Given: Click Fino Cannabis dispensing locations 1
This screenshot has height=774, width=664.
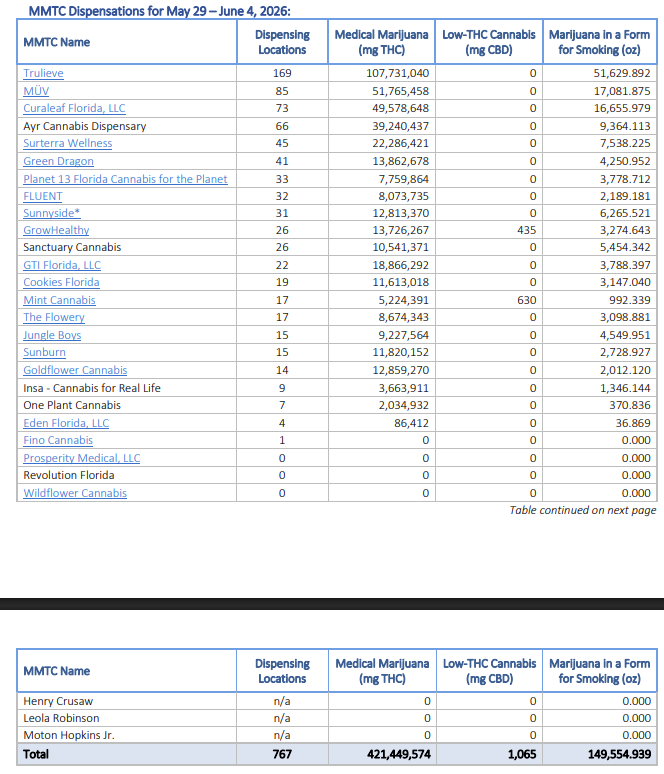Looking at the screenshot, I should point(282,440).
